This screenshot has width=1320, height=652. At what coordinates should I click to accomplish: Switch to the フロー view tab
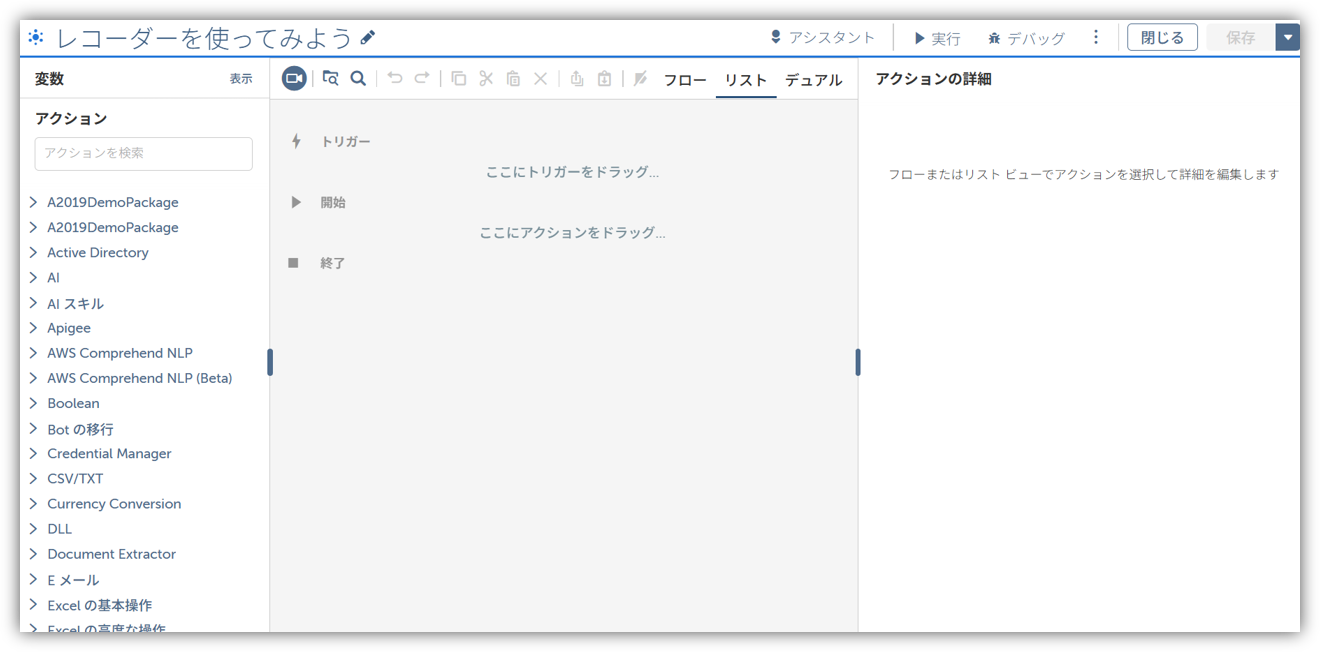coord(685,79)
